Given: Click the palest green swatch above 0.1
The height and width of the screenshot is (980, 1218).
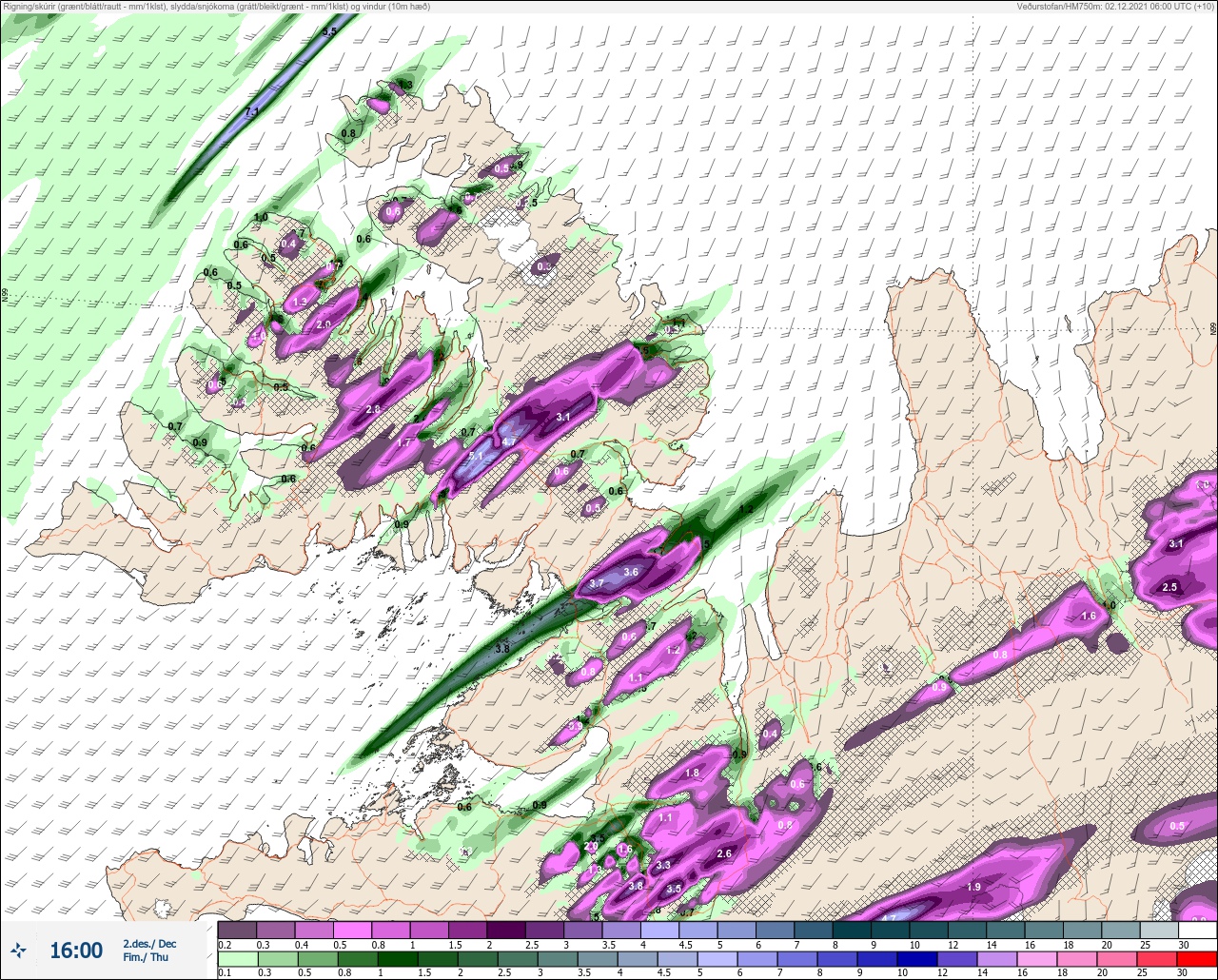Looking at the screenshot, I should [237, 958].
